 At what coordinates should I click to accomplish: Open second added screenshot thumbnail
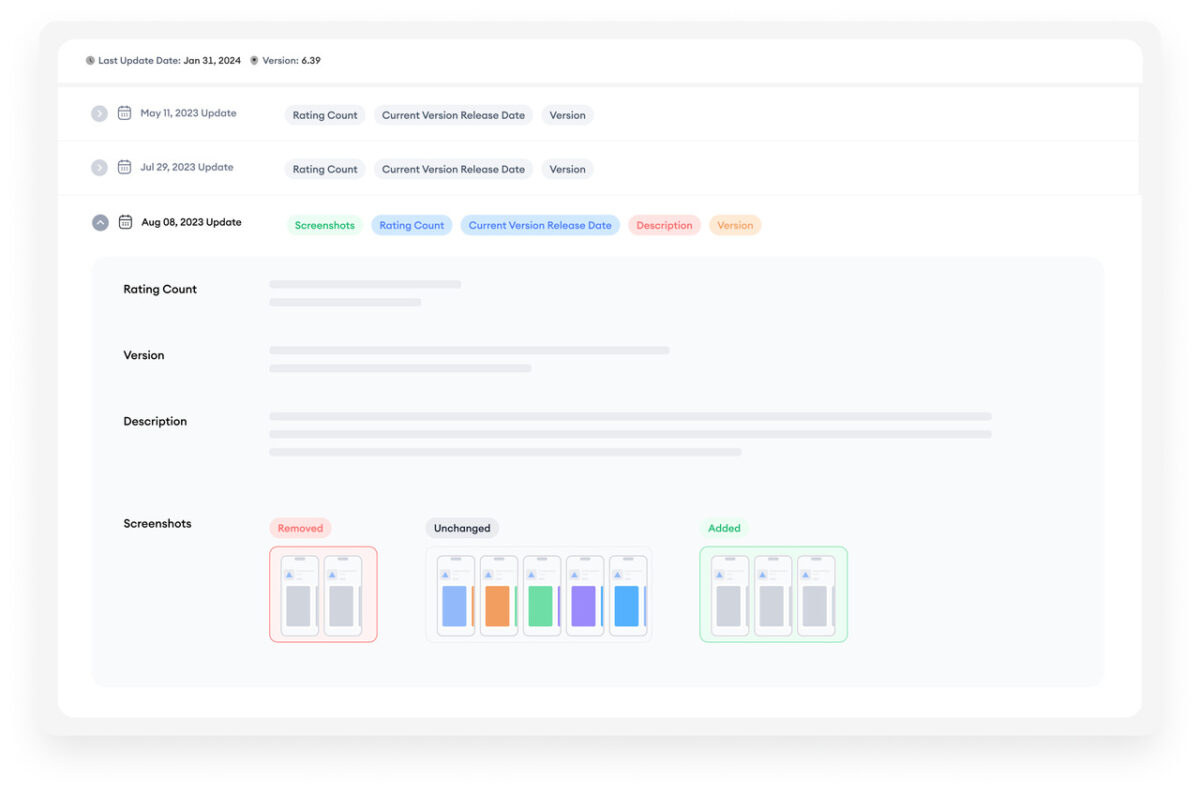pyautogui.click(x=773, y=596)
